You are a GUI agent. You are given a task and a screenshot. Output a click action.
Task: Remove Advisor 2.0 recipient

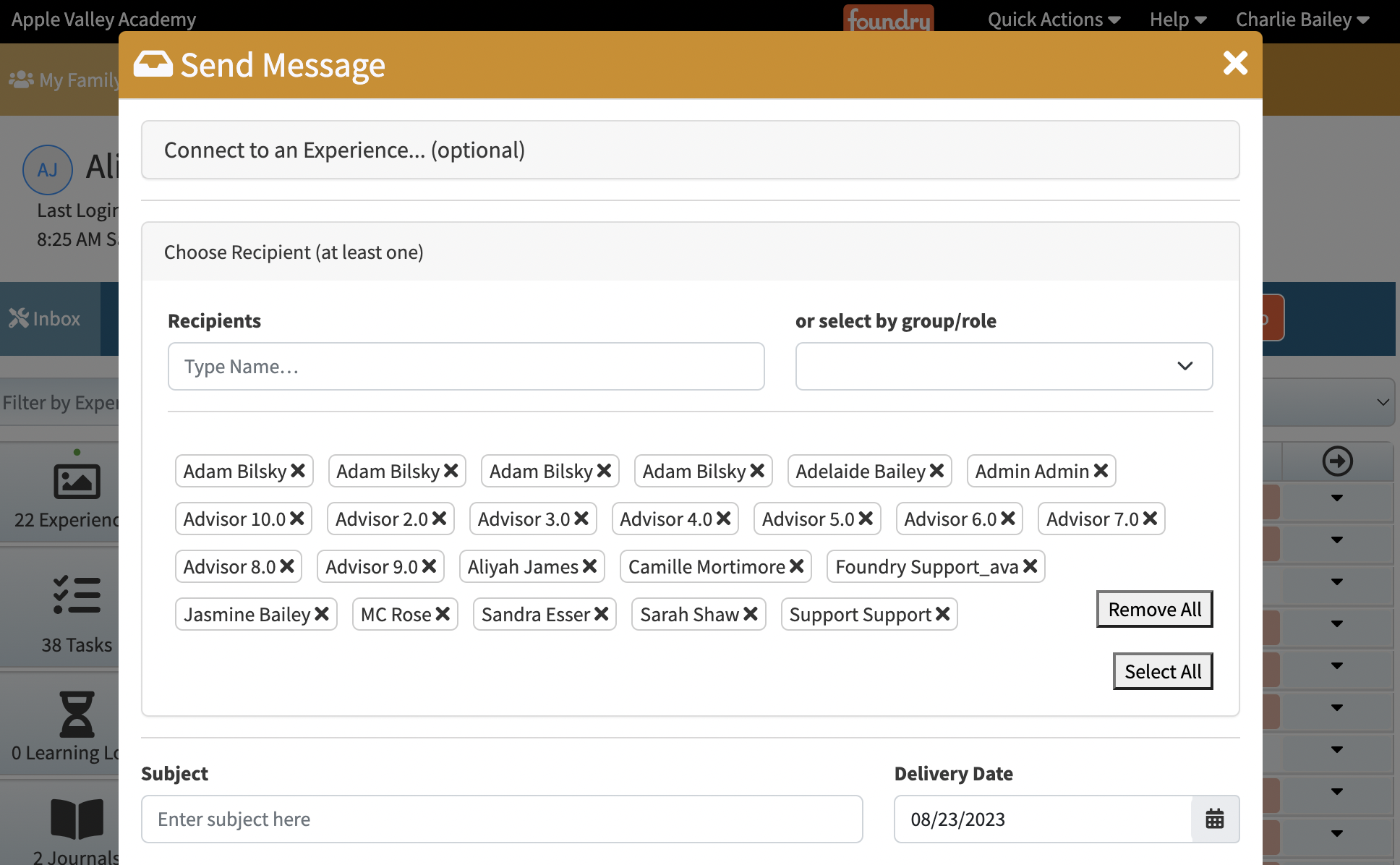pyautogui.click(x=439, y=519)
